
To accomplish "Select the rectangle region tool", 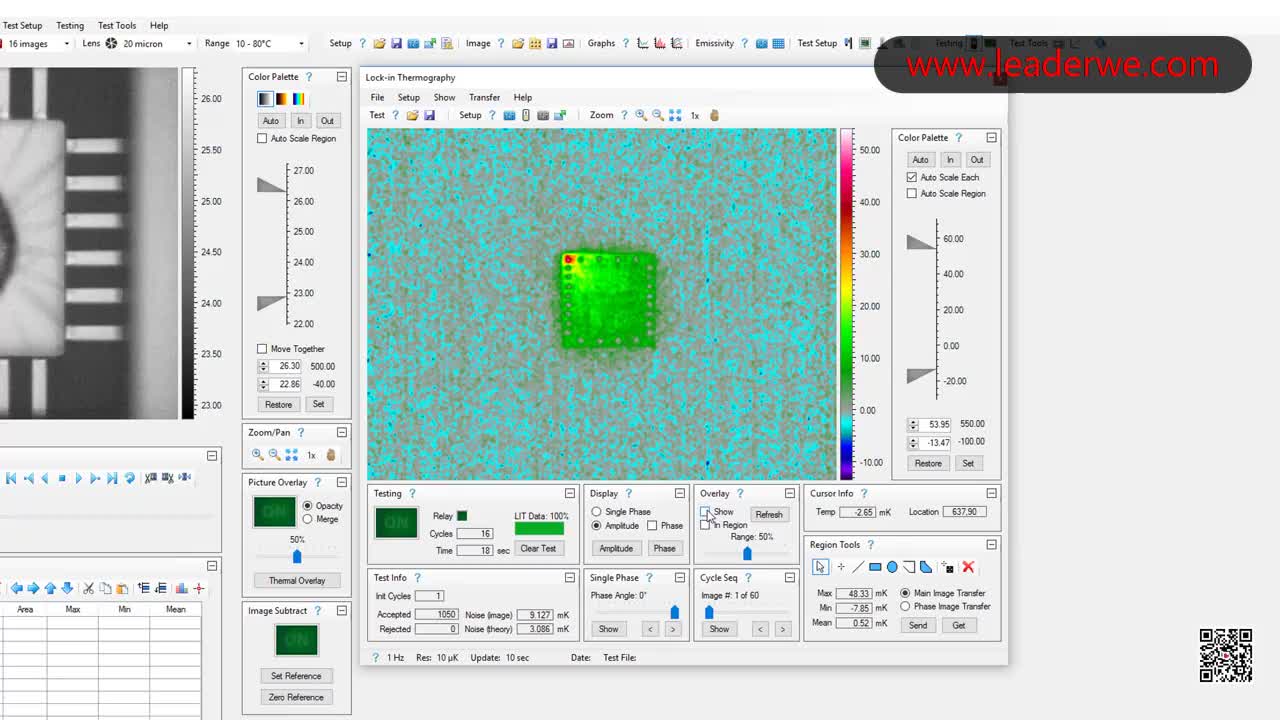I will 875,567.
